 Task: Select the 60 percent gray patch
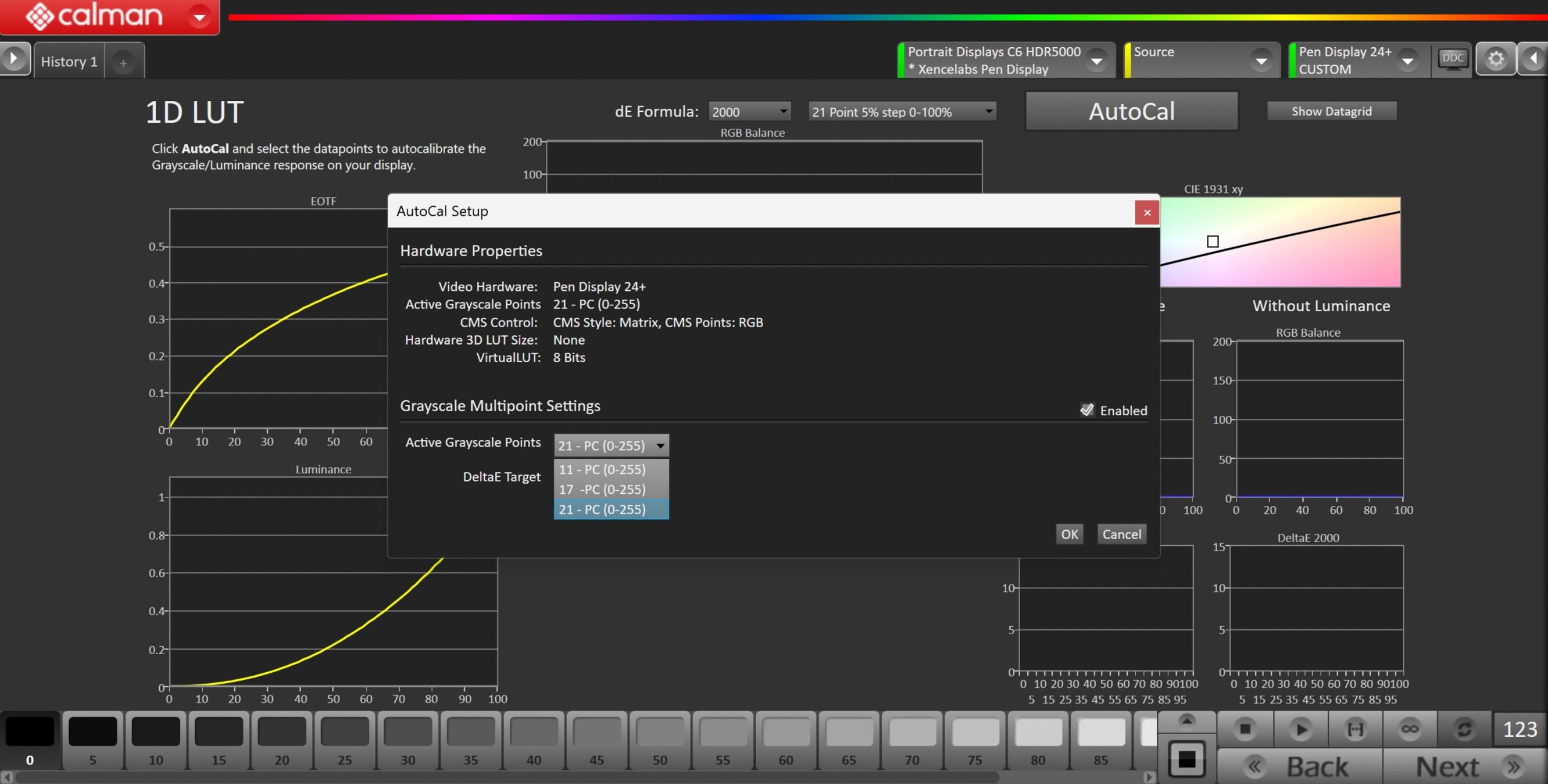click(x=785, y=741)
